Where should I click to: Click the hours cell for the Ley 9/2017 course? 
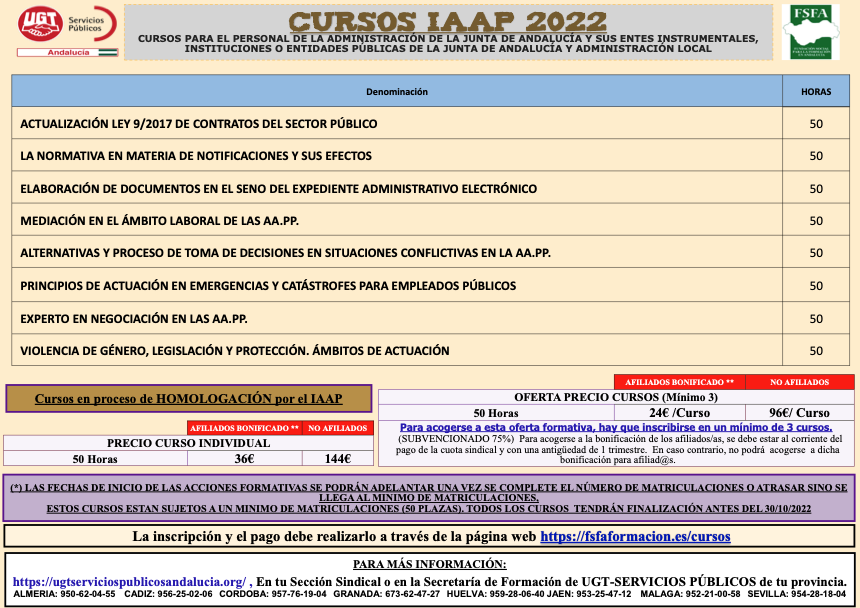816,124
